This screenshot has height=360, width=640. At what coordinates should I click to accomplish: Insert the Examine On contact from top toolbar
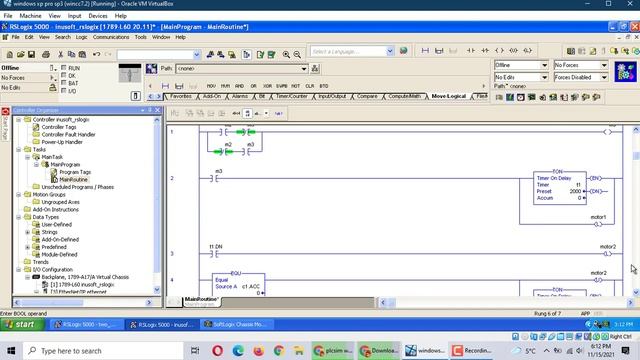pos(471,51)
